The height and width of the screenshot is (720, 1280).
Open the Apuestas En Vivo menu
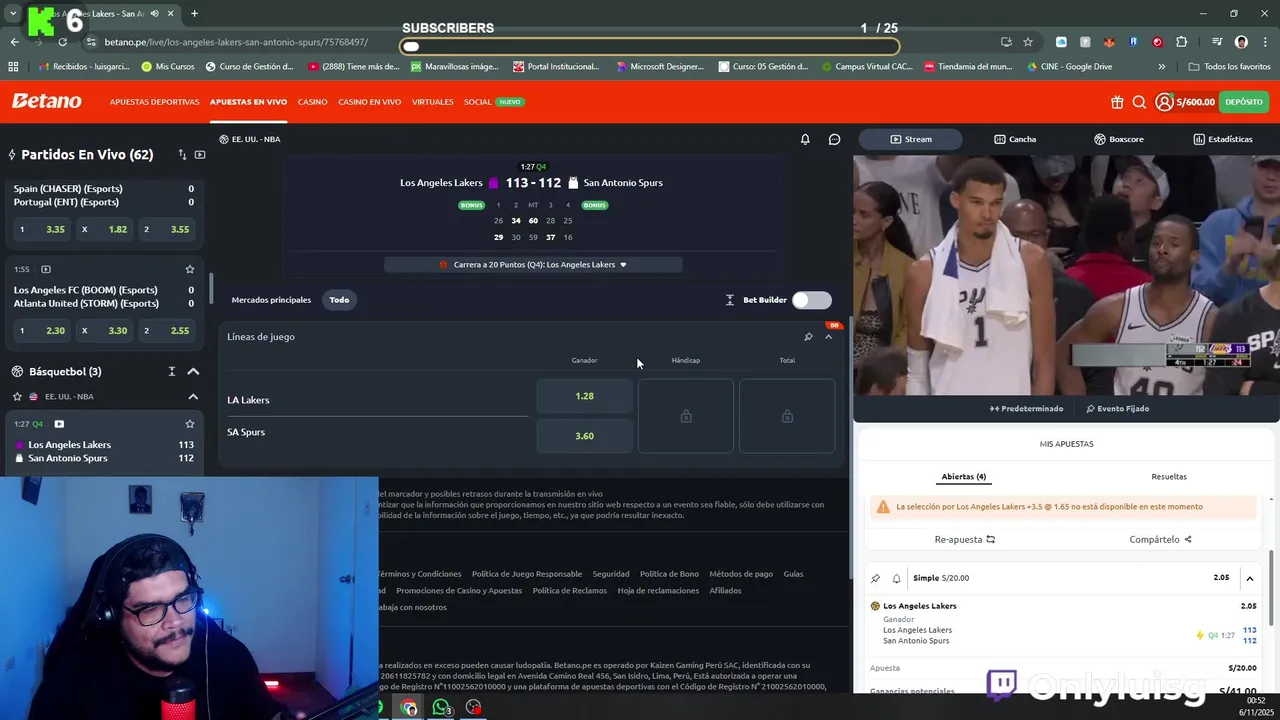(x=248, y=102)
